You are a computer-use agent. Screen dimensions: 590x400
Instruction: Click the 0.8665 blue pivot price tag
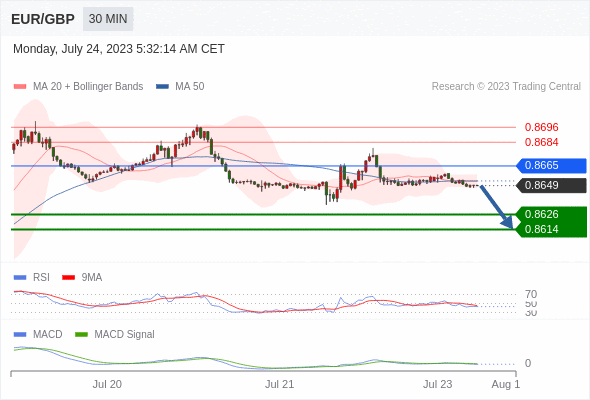click(551, 166)
